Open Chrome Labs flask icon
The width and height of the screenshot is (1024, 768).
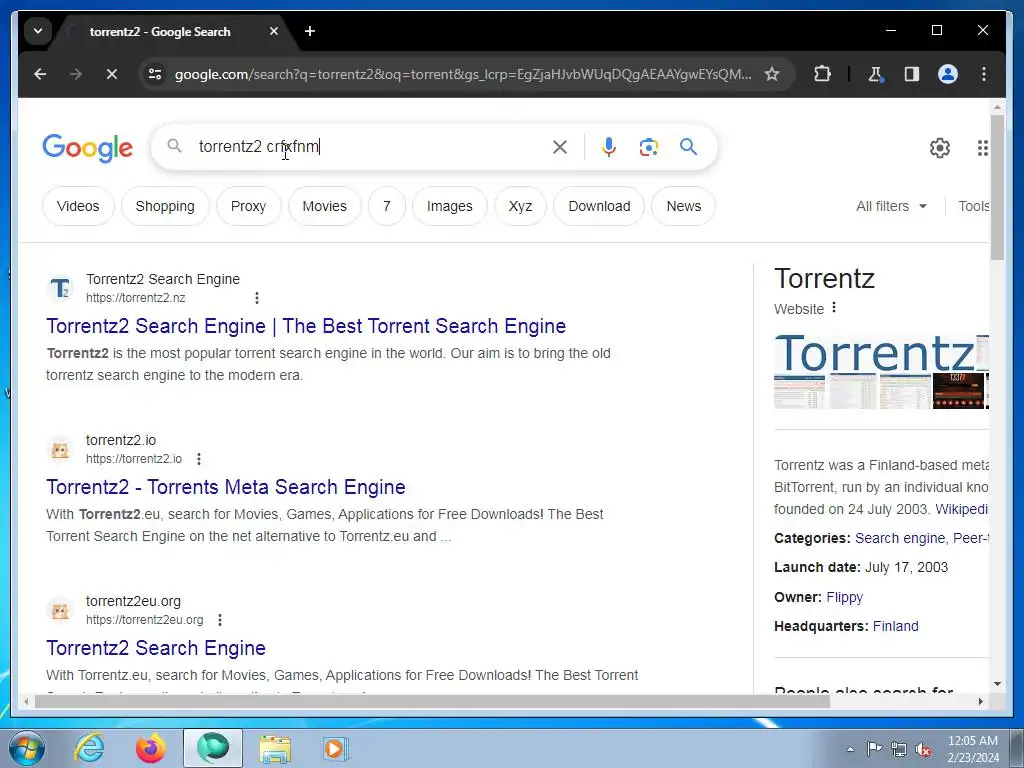pyautogui.click(x=876, y=74)
